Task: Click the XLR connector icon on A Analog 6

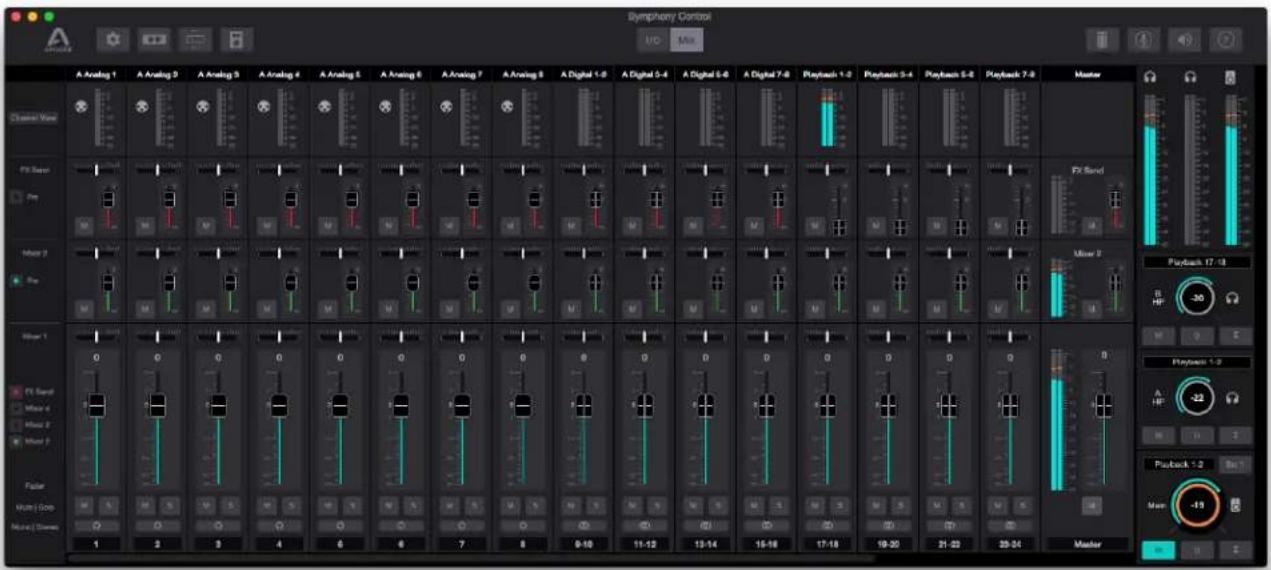Action: pyautogui.click(x=387, y=108)
